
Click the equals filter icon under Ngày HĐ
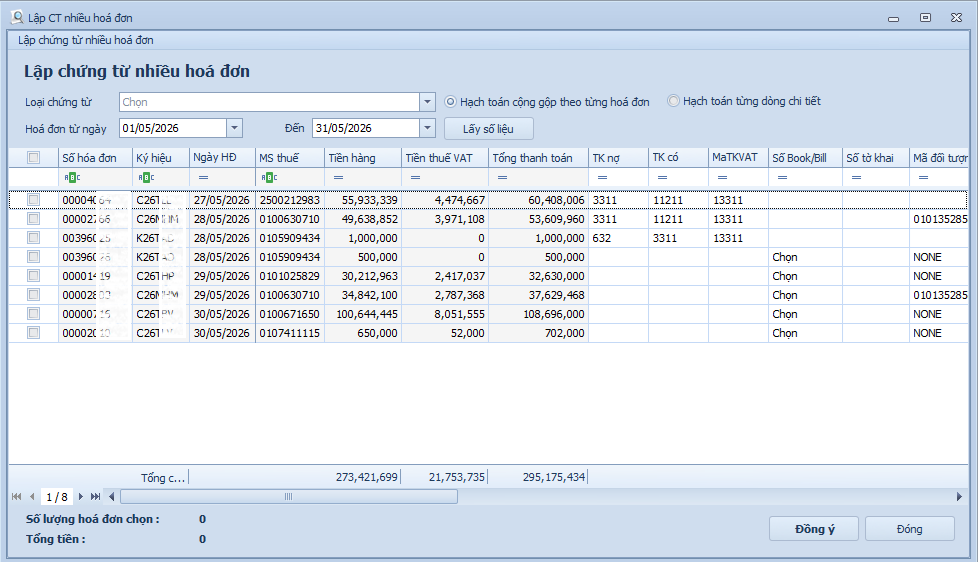tap(203, 178)
